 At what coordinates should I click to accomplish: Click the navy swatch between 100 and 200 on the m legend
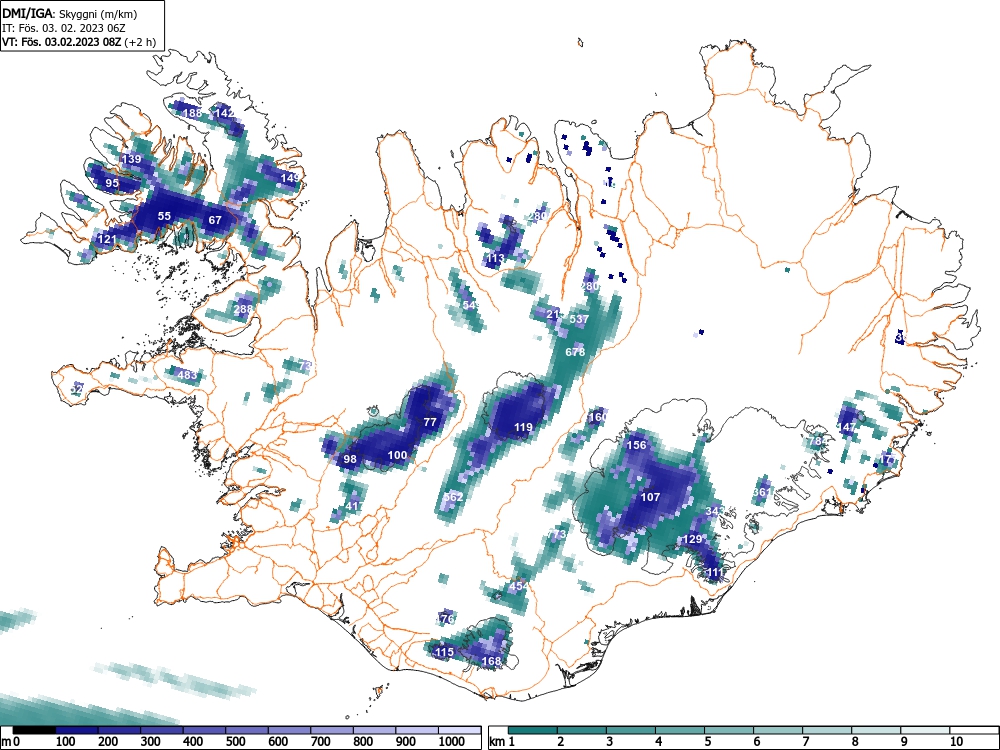77,730
